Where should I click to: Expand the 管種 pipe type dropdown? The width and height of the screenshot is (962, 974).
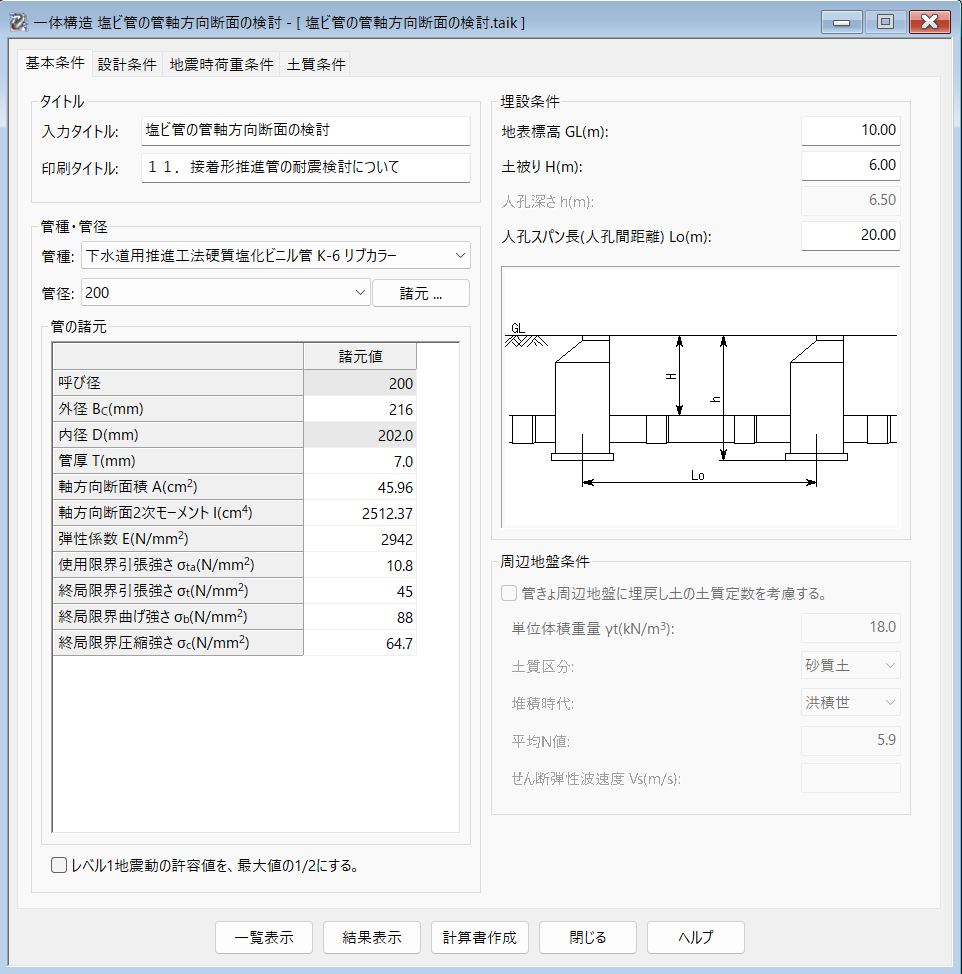pos(274,256)
